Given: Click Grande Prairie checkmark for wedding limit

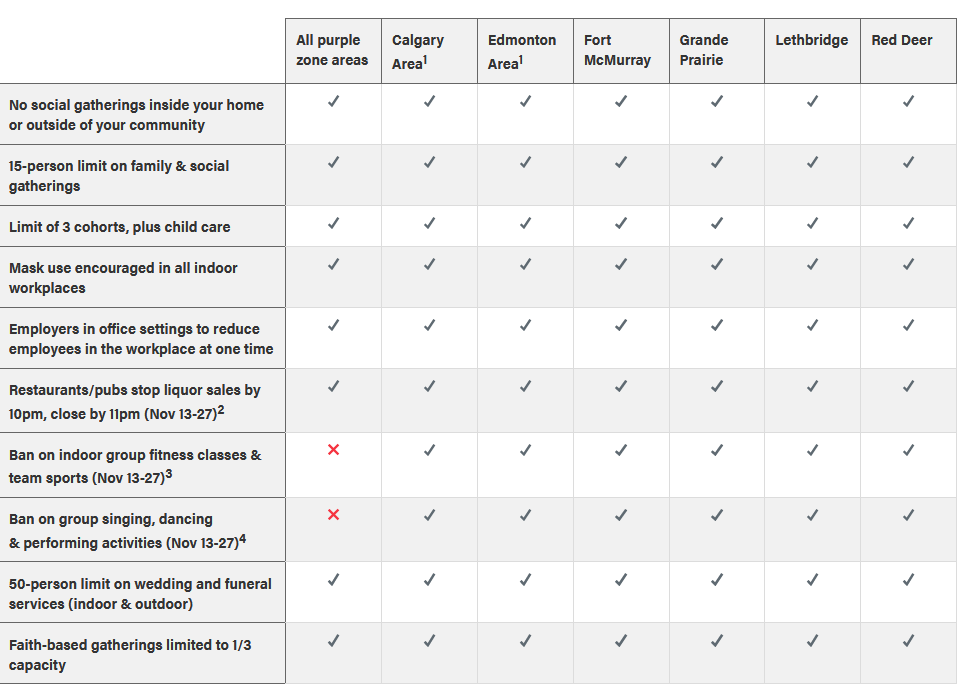Looking at the screenshot, I should [716, 579].
